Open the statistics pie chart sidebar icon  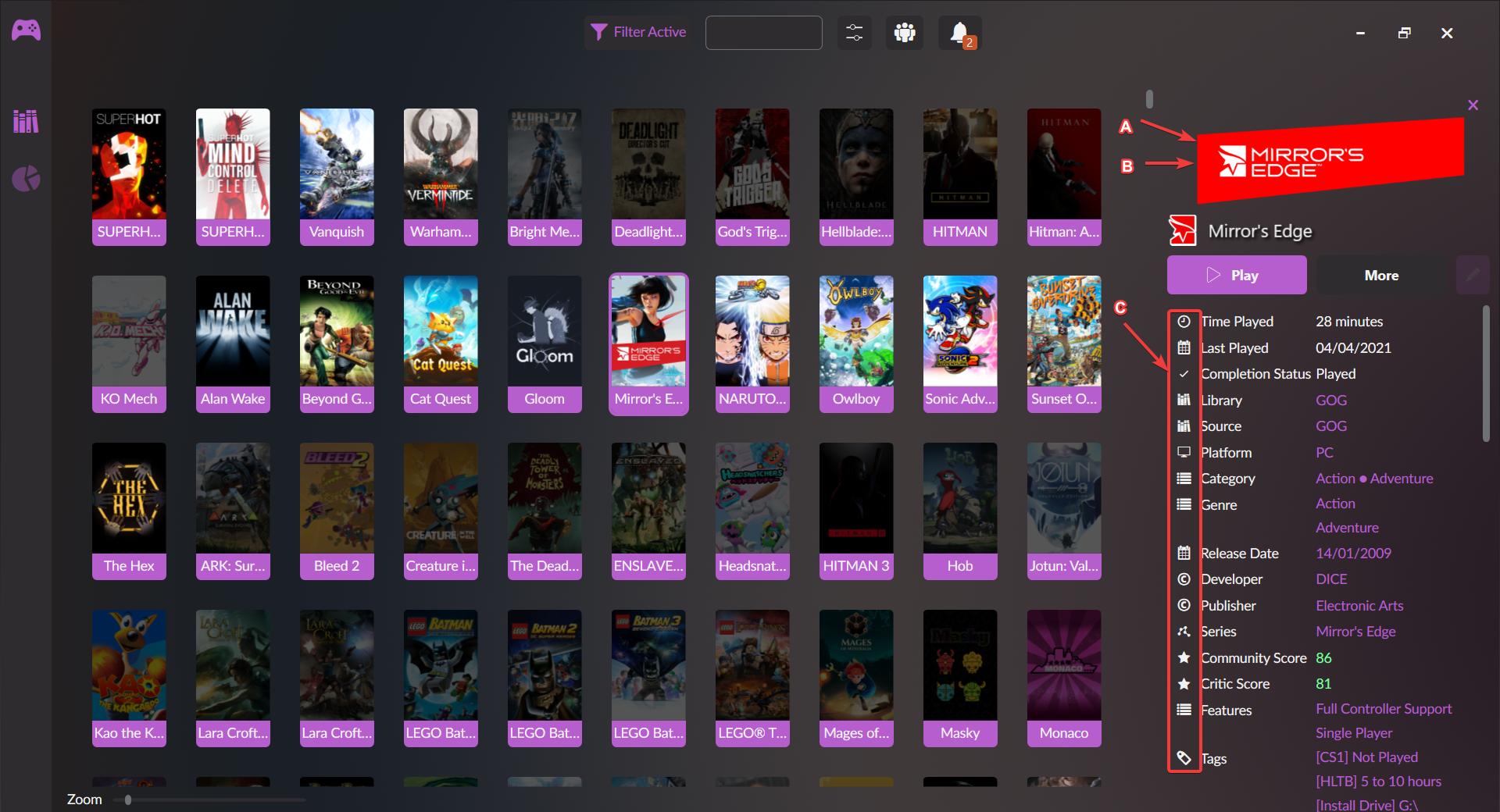coord(26,179)
